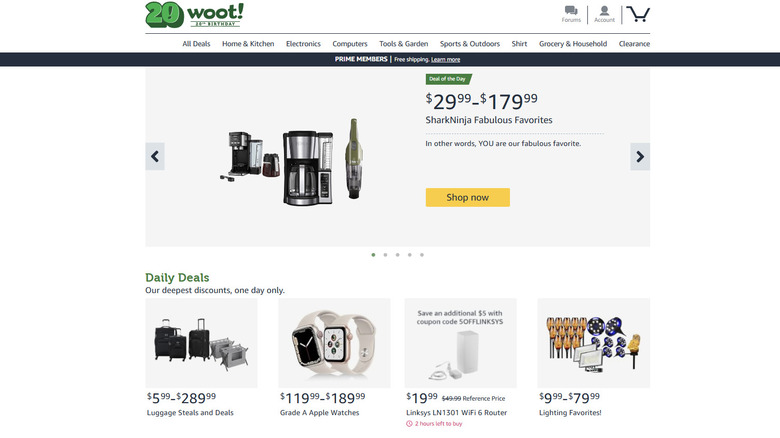The height and width of the screenshot is (438, 780).
Task: Open the Home & Kitchen category menu
Action: (x=248, y=44)
